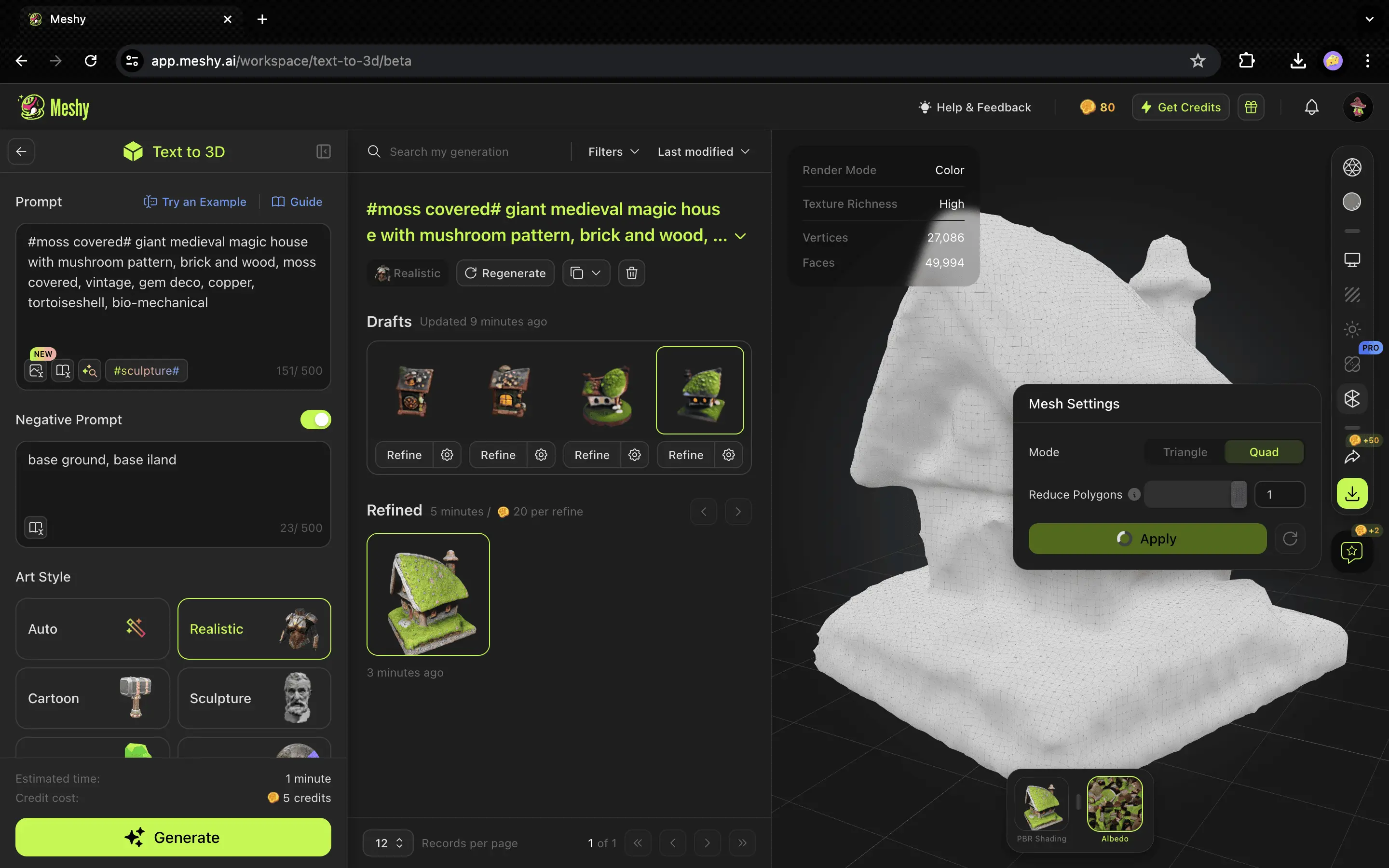Expand the full prompt title chevron

click(x=740, y=235)
